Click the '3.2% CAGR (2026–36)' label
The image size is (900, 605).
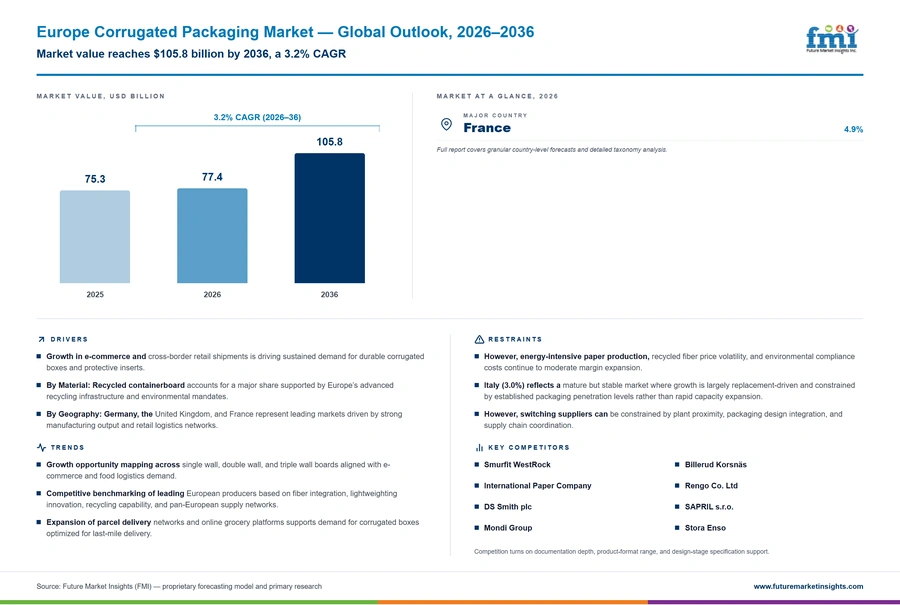click(x=257, y=117)
